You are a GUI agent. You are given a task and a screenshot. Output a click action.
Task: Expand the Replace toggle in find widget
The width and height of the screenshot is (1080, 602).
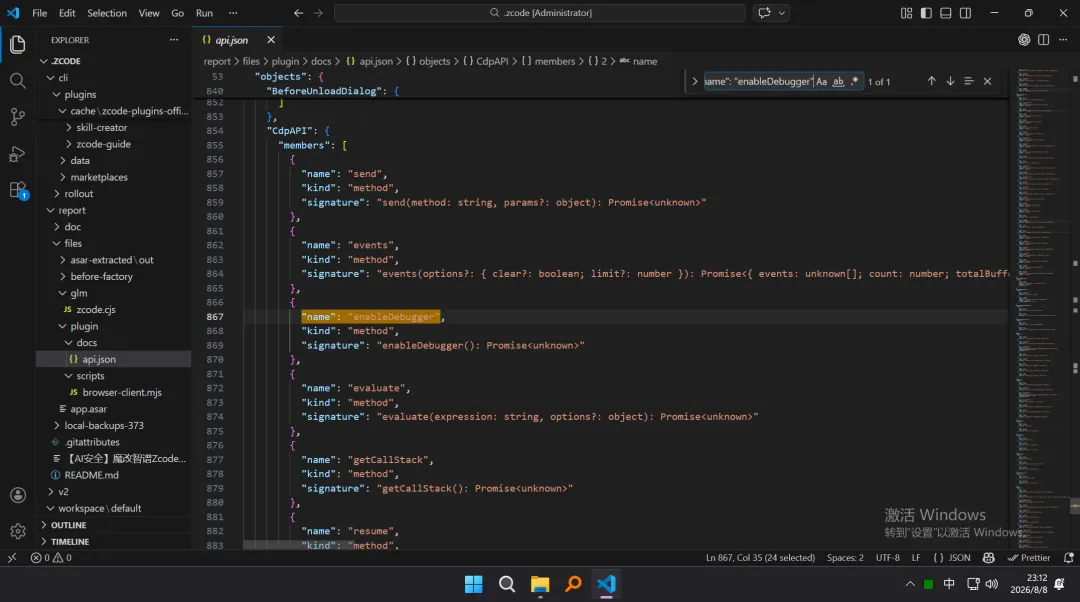click(x=694, y=81)
